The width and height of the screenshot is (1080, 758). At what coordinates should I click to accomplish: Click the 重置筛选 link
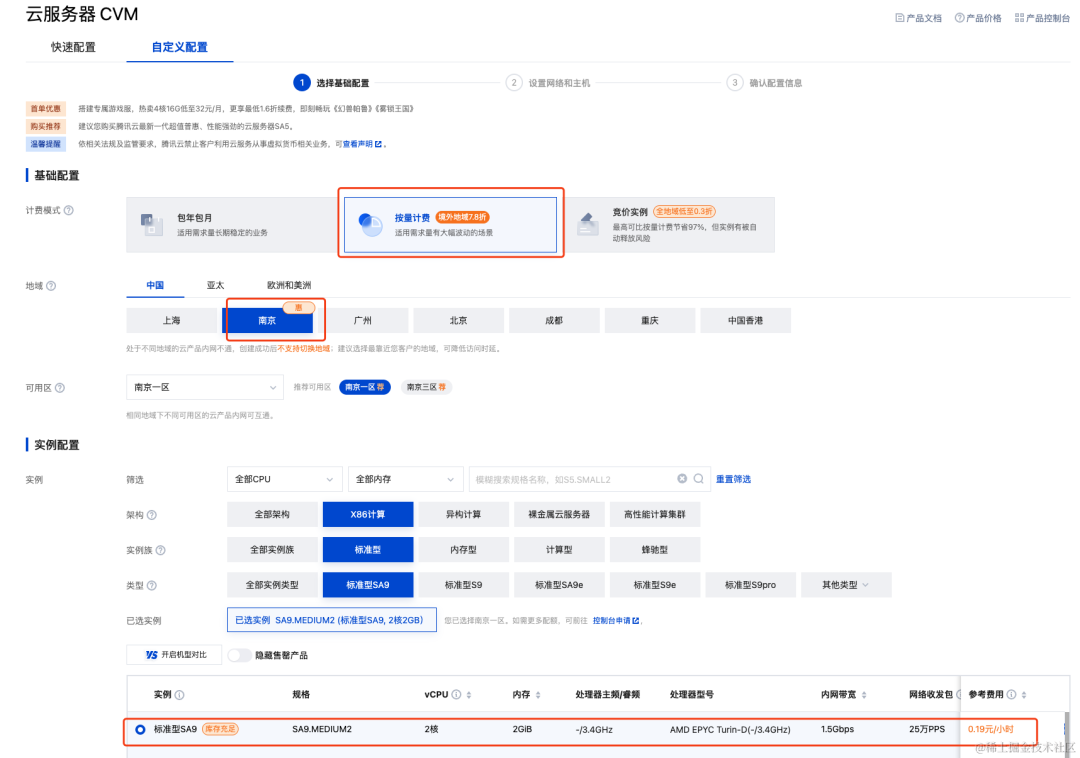coord(733,479)
